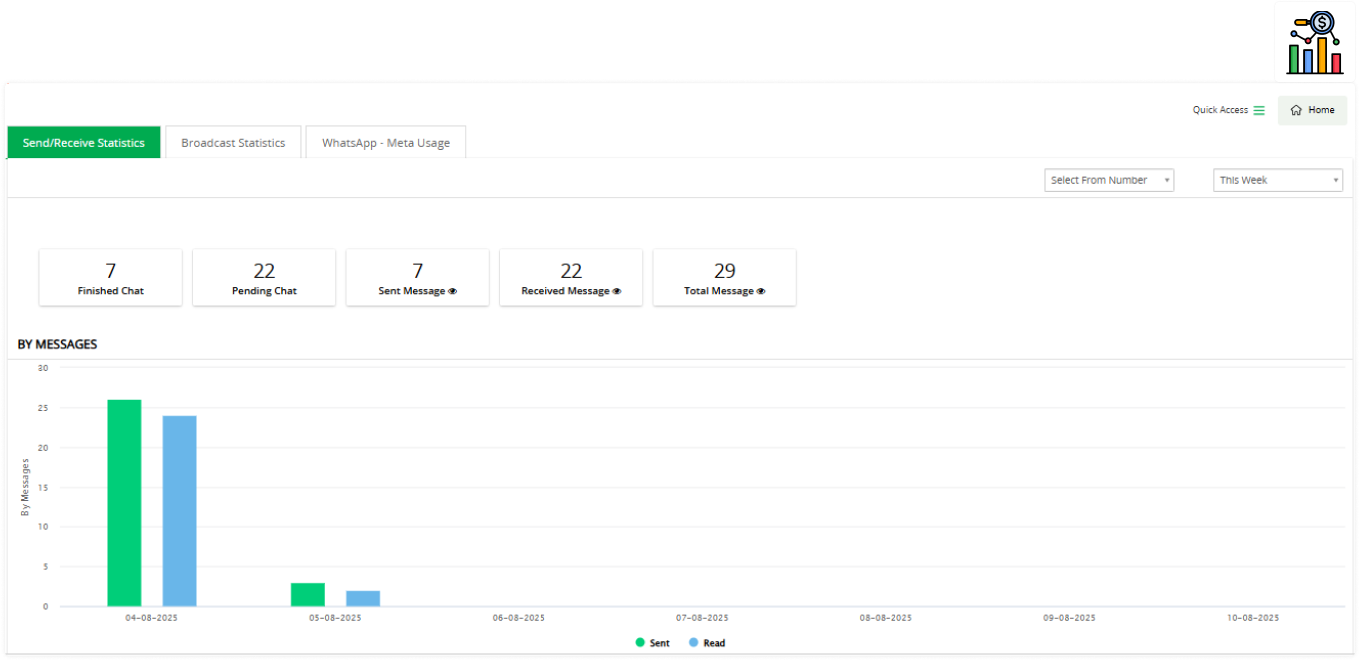Click the 09-08-2025 axis date label
Image resolution: width=1360 pixels, height=661 pixels.
pyautogui.click(x=1070, y=618)
